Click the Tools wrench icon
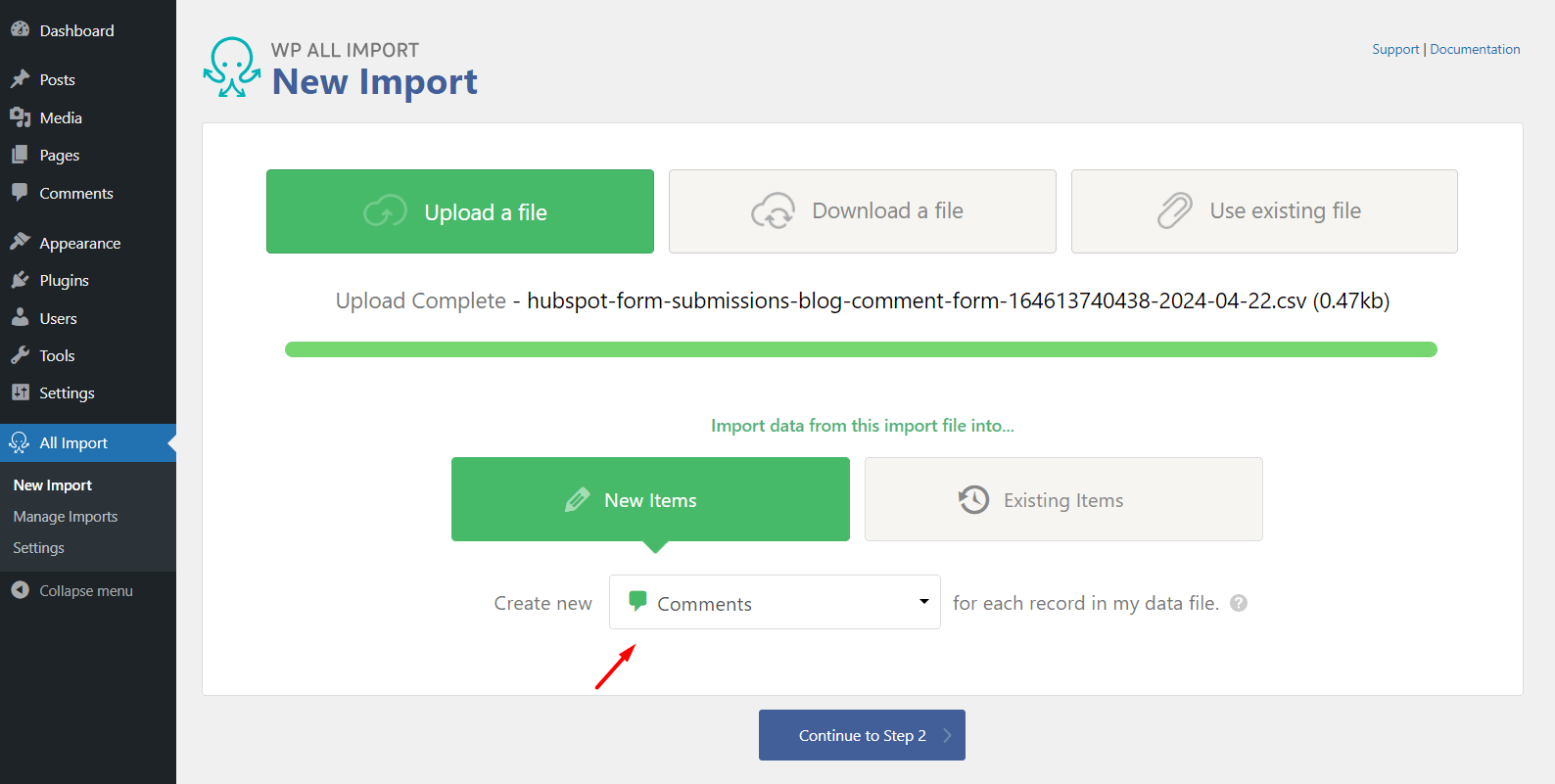1555x784 pixels. click(x=20, y=355)
